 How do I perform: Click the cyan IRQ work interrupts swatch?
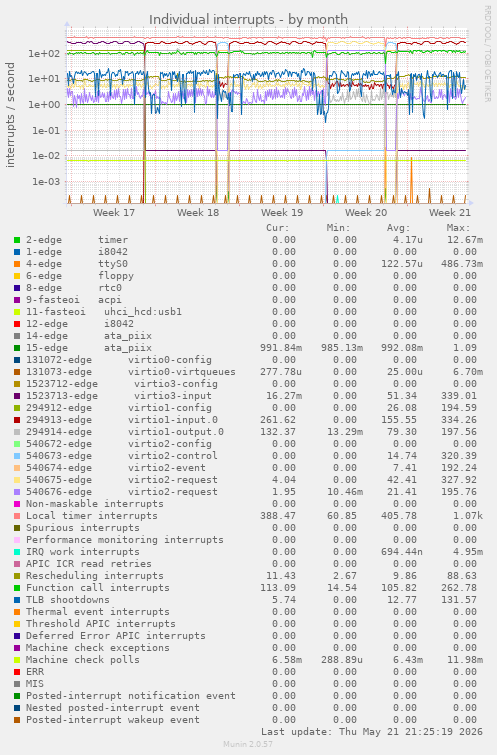(x=17, y=552)
